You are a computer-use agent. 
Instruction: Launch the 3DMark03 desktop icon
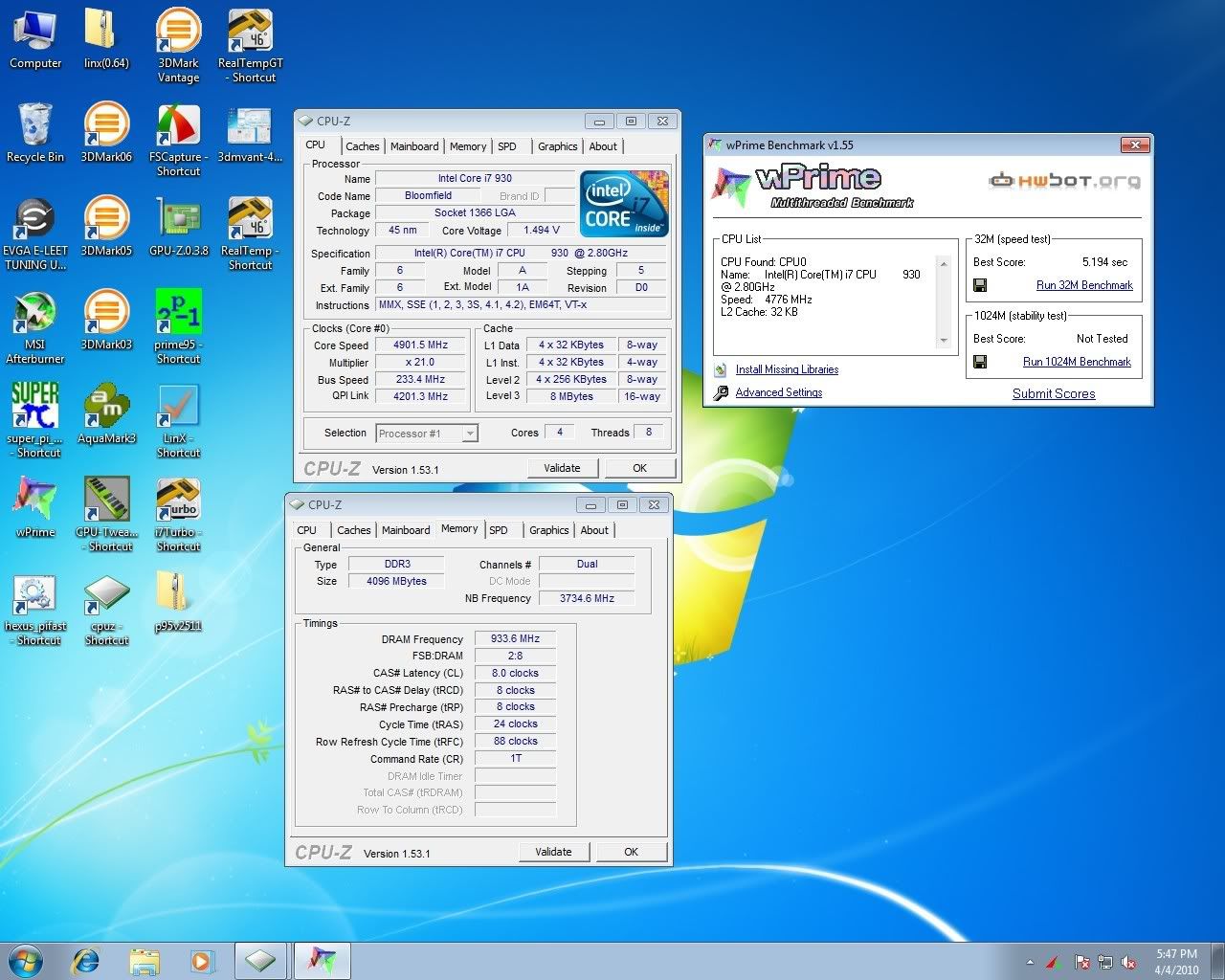(106, 321)
